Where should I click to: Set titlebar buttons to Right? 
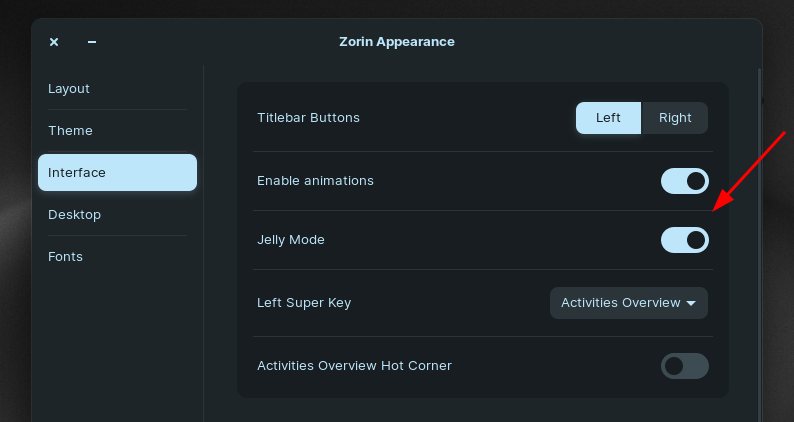click(x=675, y=118)
